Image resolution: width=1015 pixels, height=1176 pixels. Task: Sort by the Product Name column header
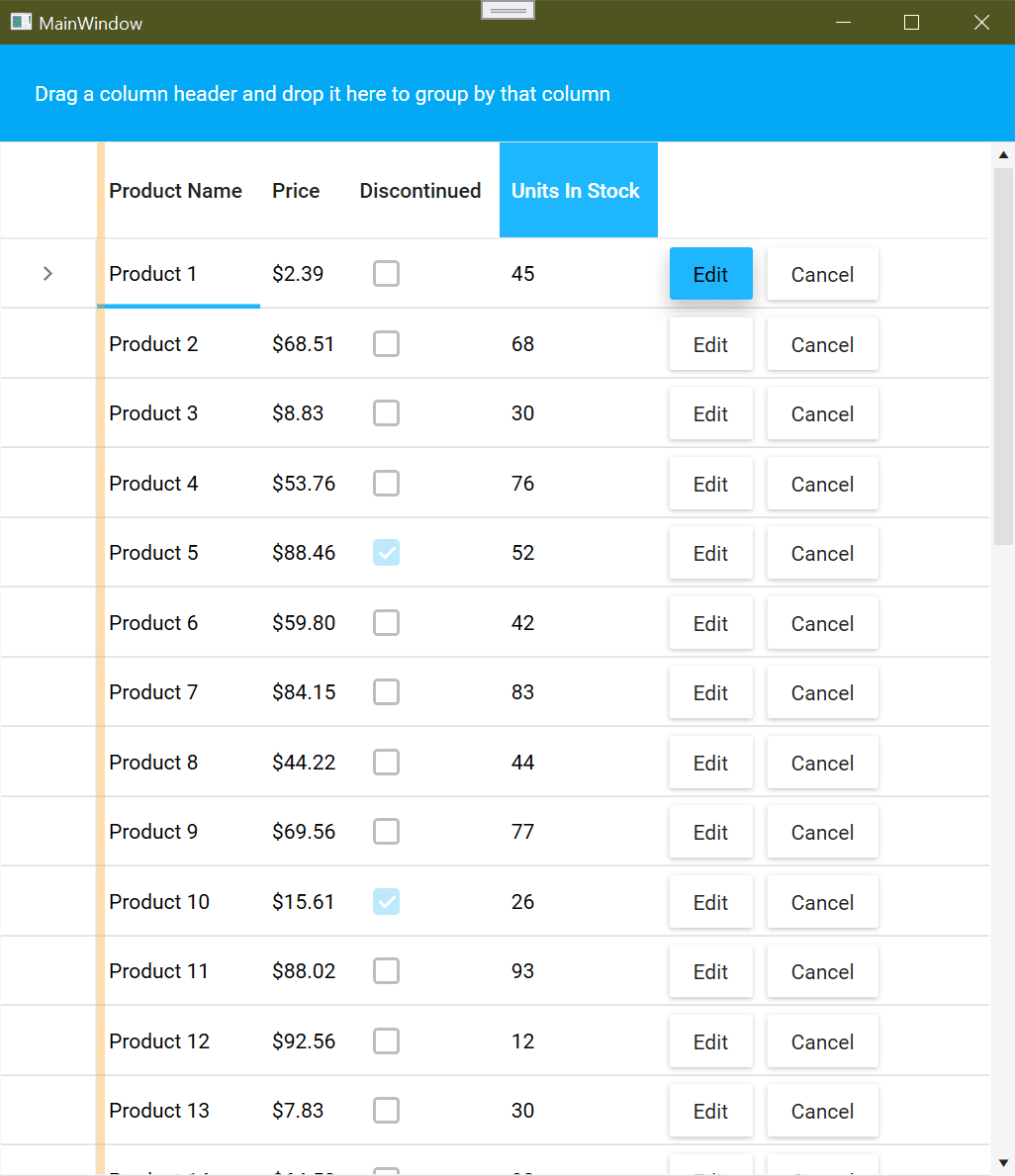click(175, 191)
